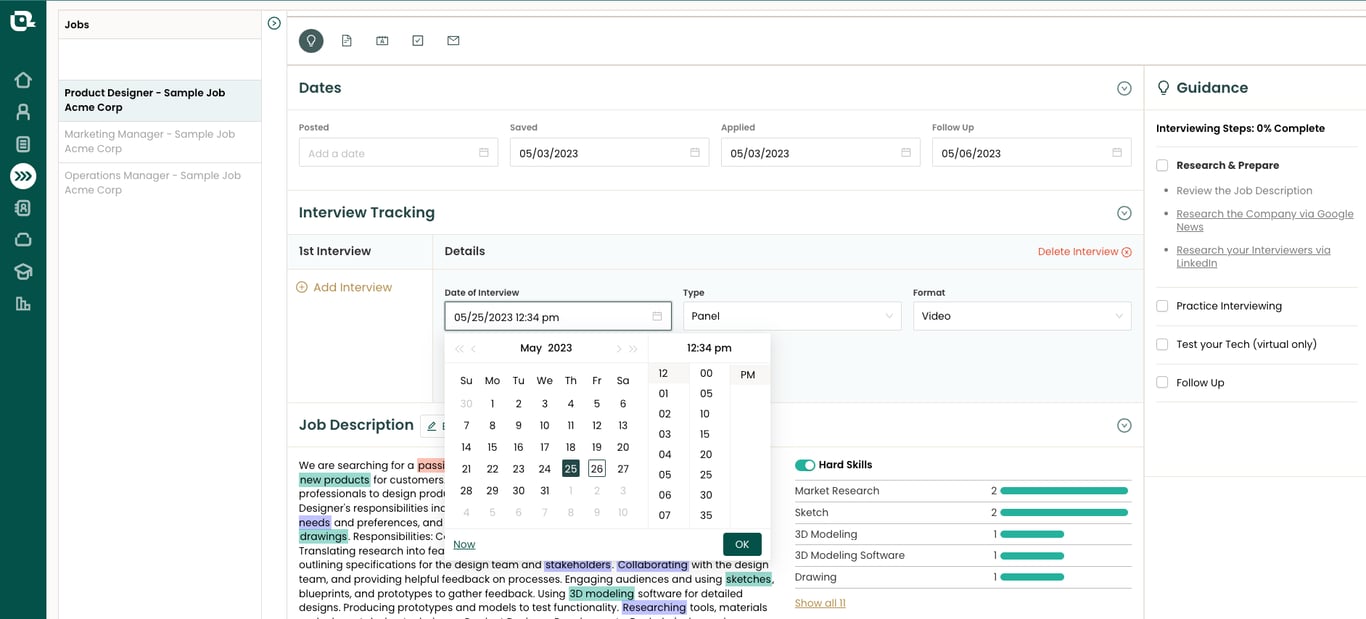The height and width of the screenshot is (619, 1366).
Task: Collapse the Job Description section chevron
Action: point(1124,426)
